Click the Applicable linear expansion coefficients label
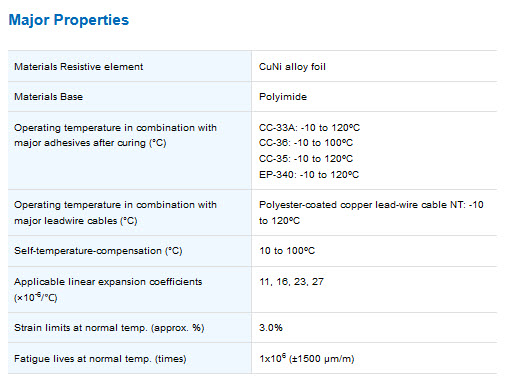This screenshot has height=389, width=510. (x=108, y=289)
